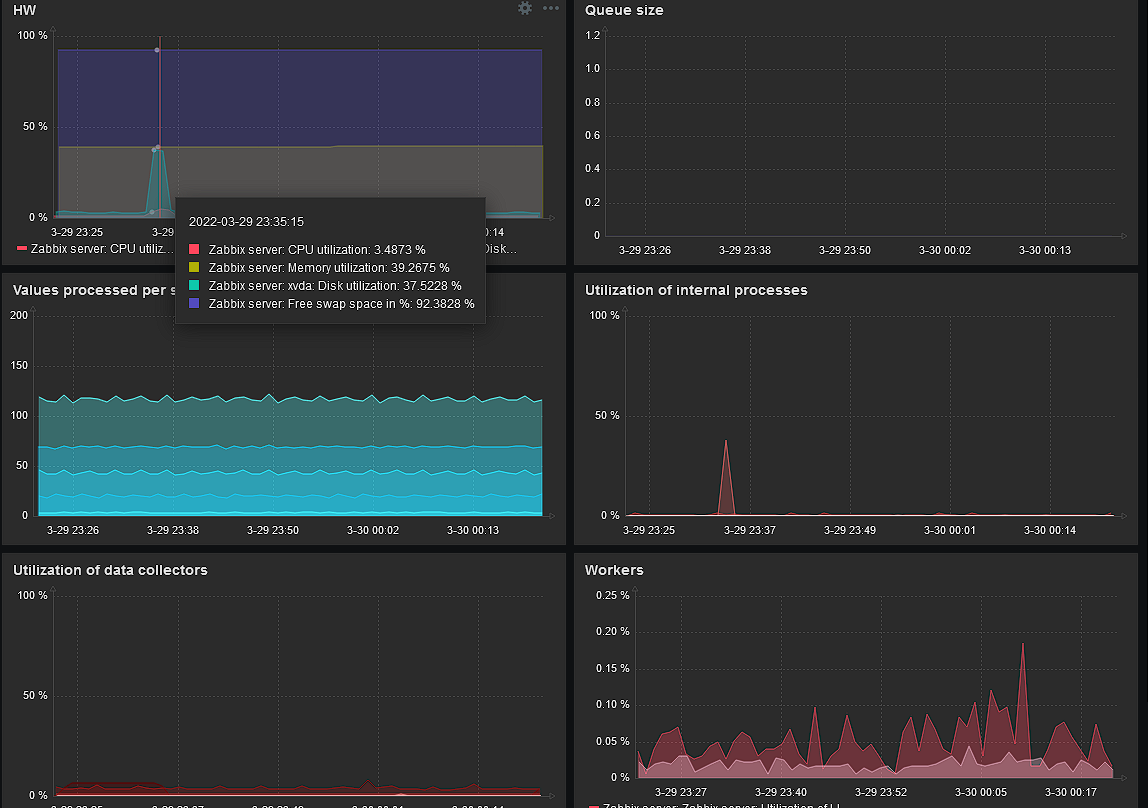Click the teal Disk utilization swatch in tooltip
This screenshot has height=808, width=1148.
pos(194,285)
